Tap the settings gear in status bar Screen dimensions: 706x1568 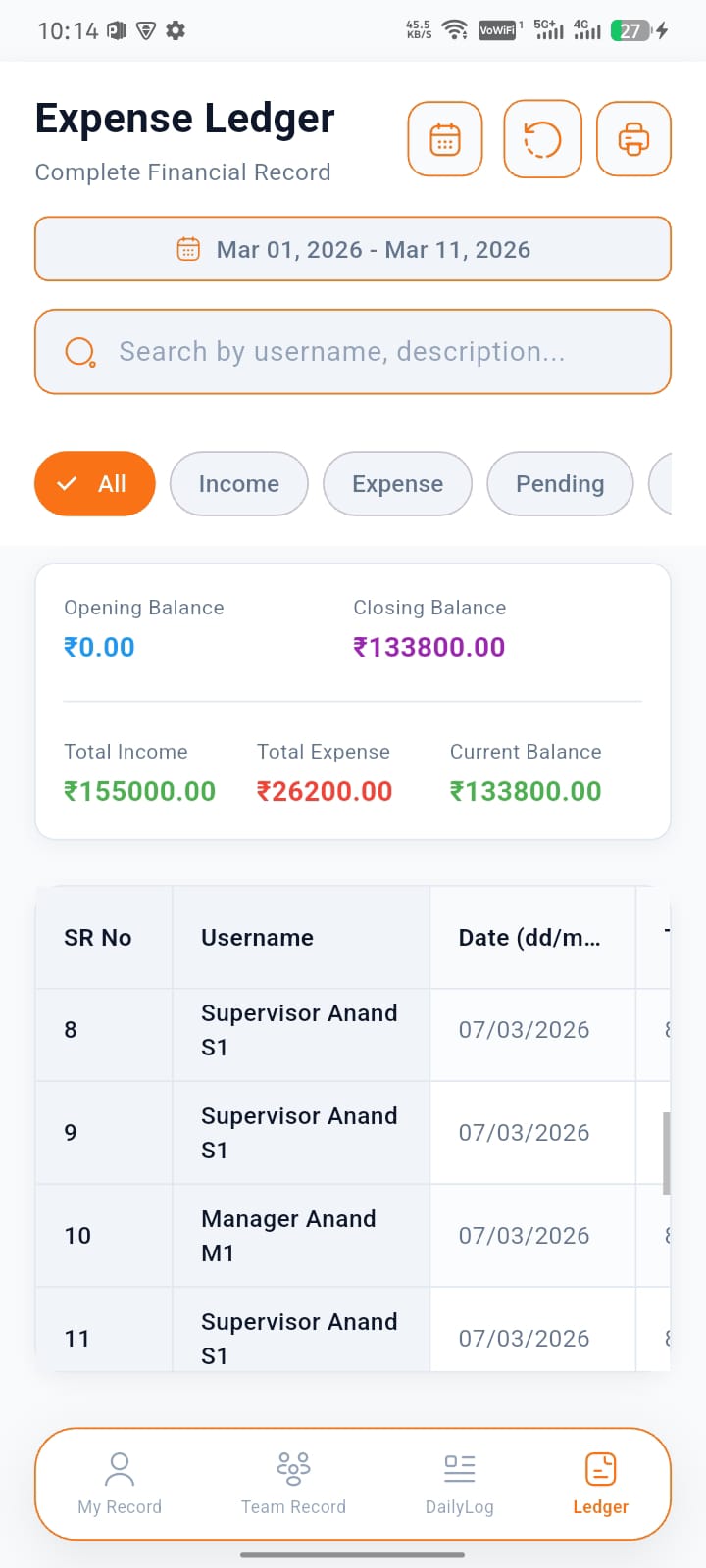[176, 30]
